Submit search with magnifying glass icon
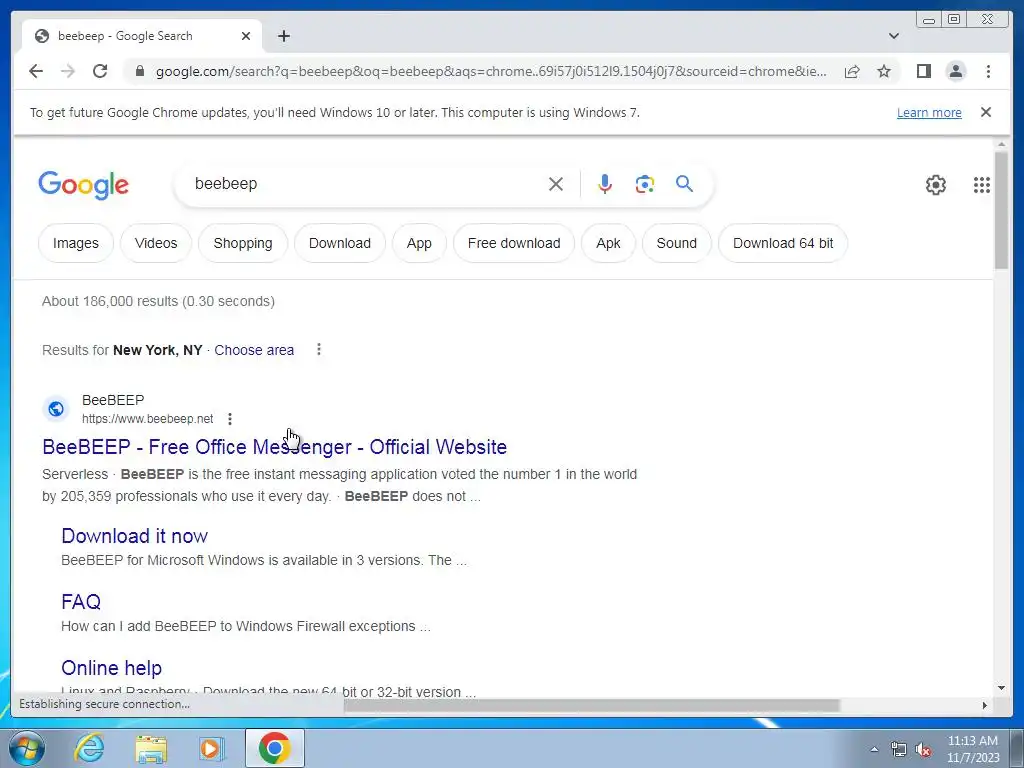The height and width of the screenshot is (768, 1024). pyautogui.click(x=684, y=184)
